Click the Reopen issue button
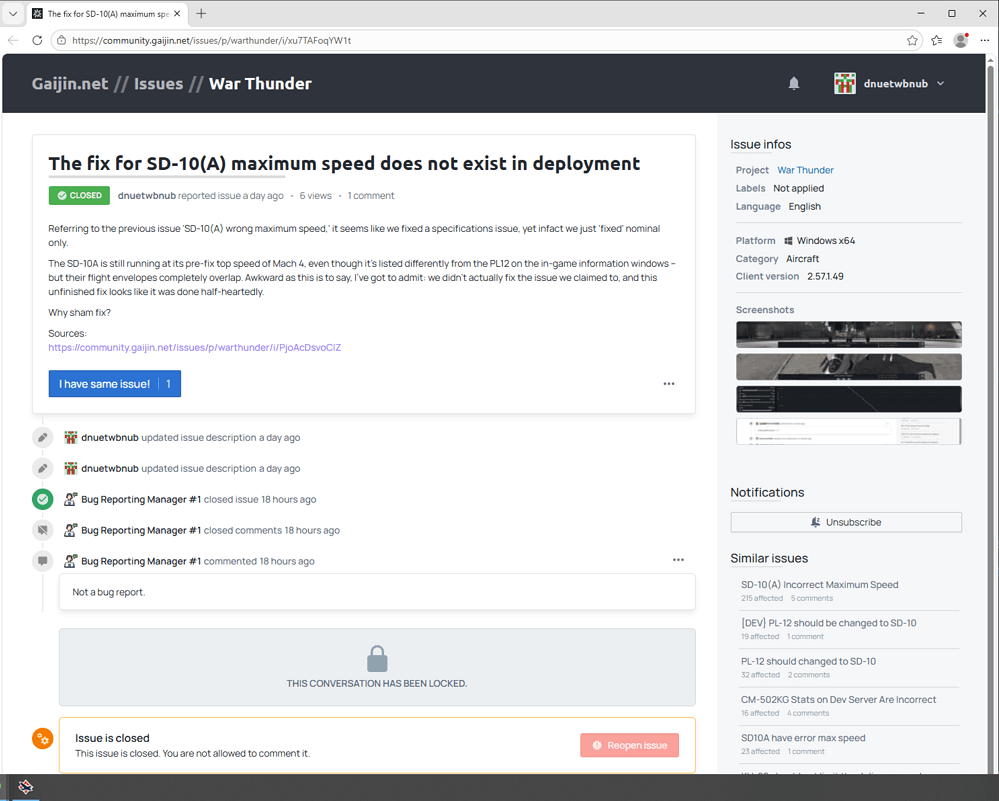This screenshot has height=801, width=999. (629, 745)
